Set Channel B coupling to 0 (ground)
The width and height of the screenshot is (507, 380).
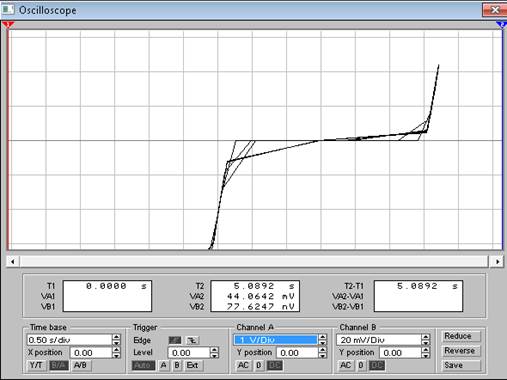(361, 365)
